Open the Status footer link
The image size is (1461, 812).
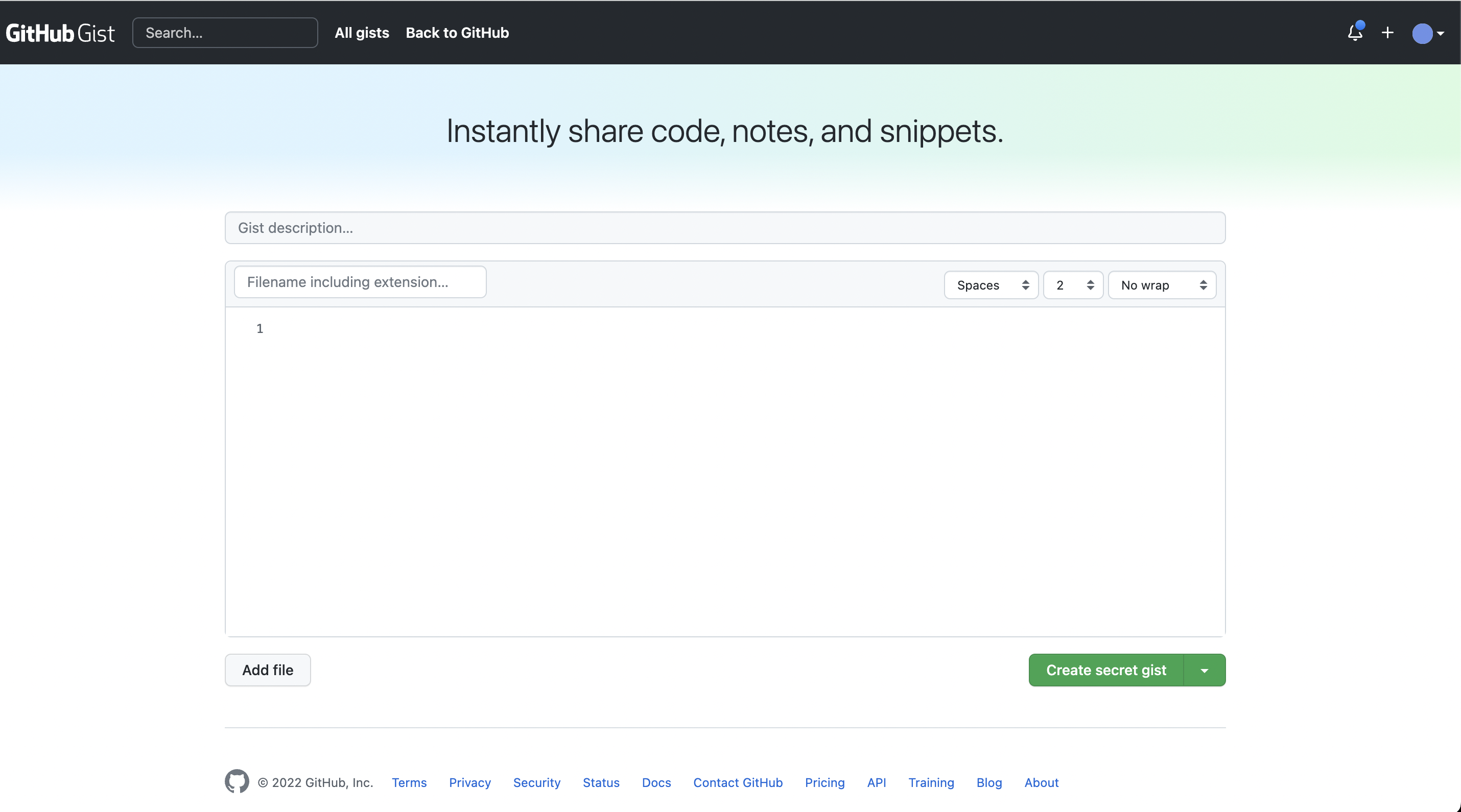point(601,782)
